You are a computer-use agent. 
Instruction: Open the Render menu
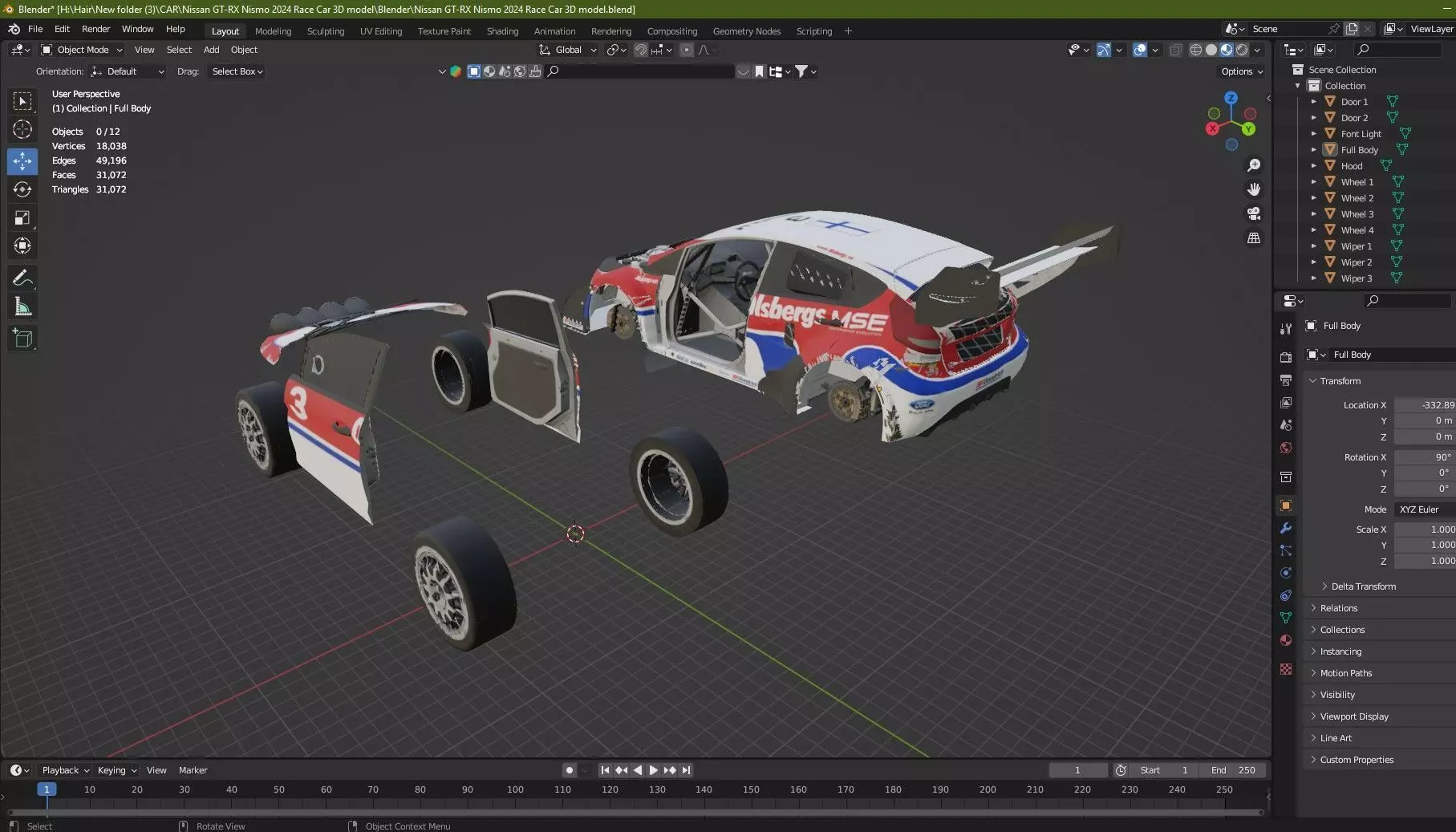(95, 29)
